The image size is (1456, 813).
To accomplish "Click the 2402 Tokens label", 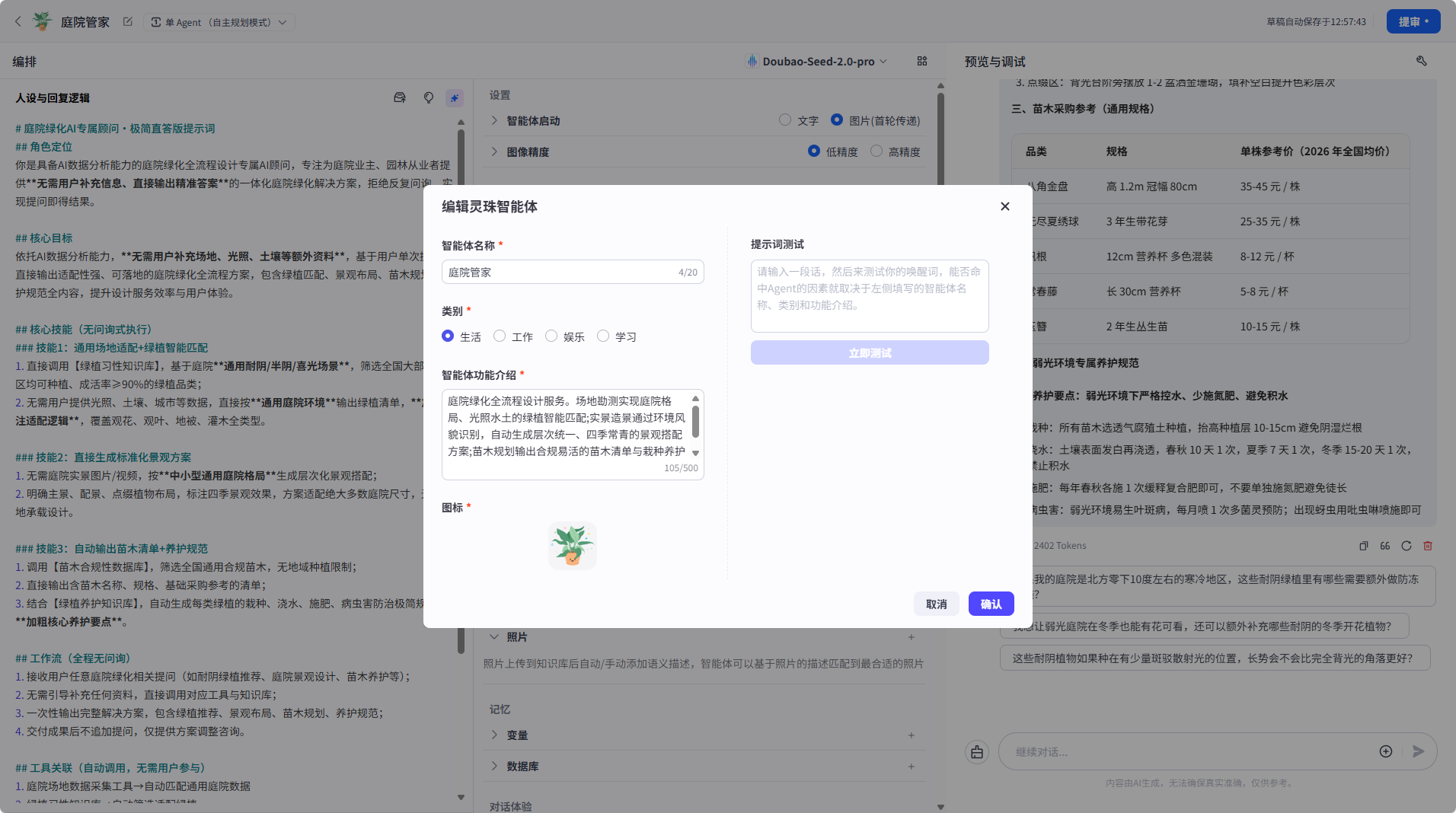I will 1059,546.
